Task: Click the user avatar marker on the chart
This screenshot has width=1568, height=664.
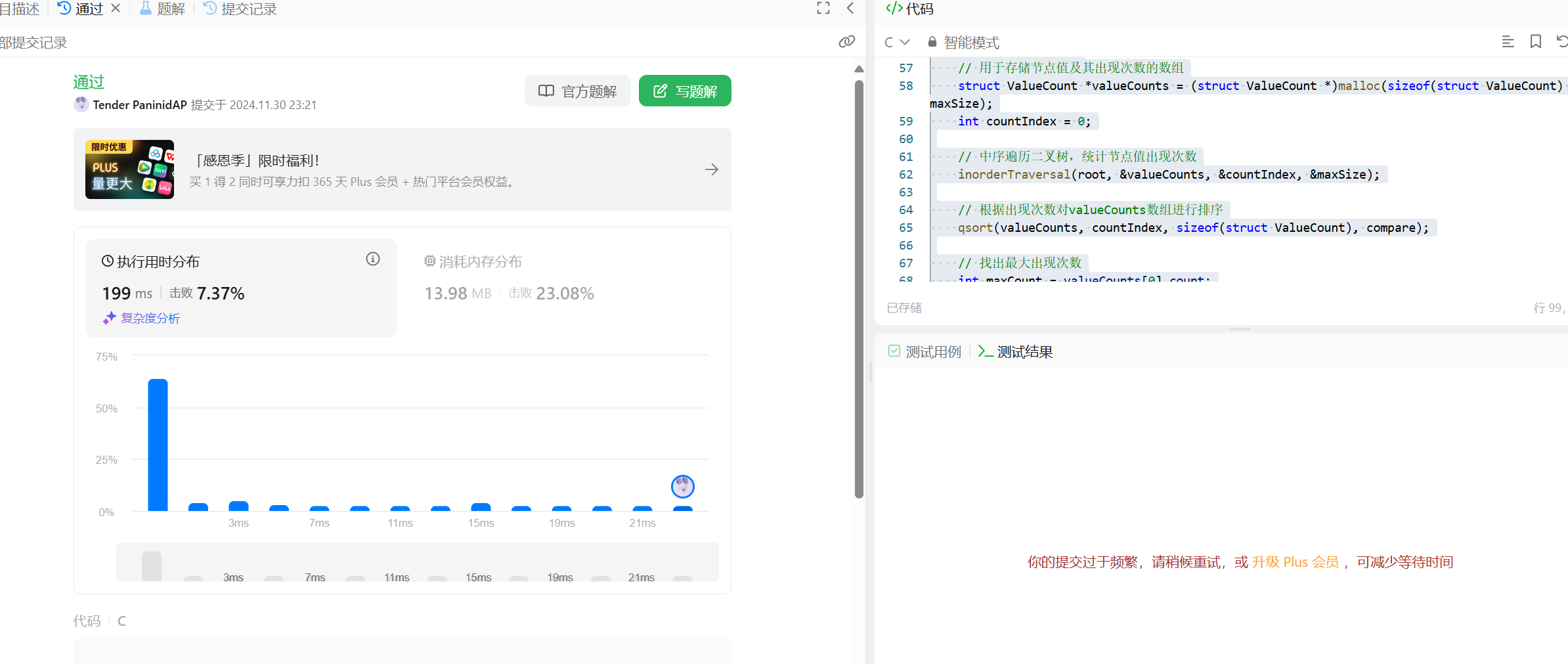Action: pos(682,487)
